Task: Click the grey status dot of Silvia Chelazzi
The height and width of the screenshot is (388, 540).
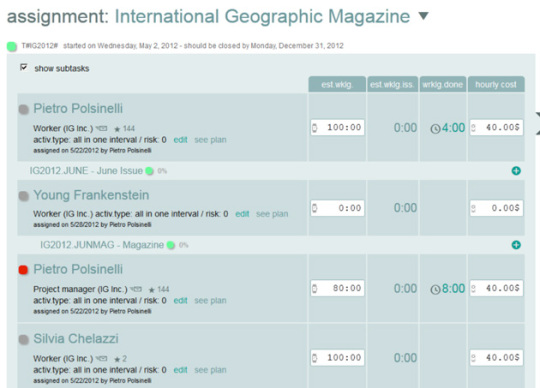Action: click(x=23, y=339)
